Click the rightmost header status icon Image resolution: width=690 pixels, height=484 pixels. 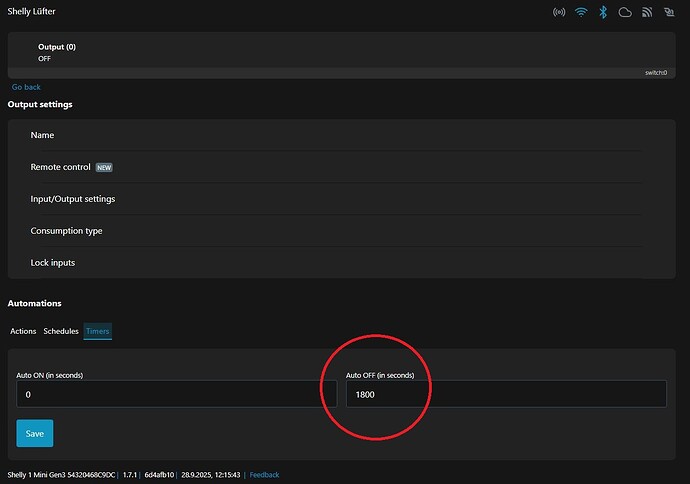(669, 13)
